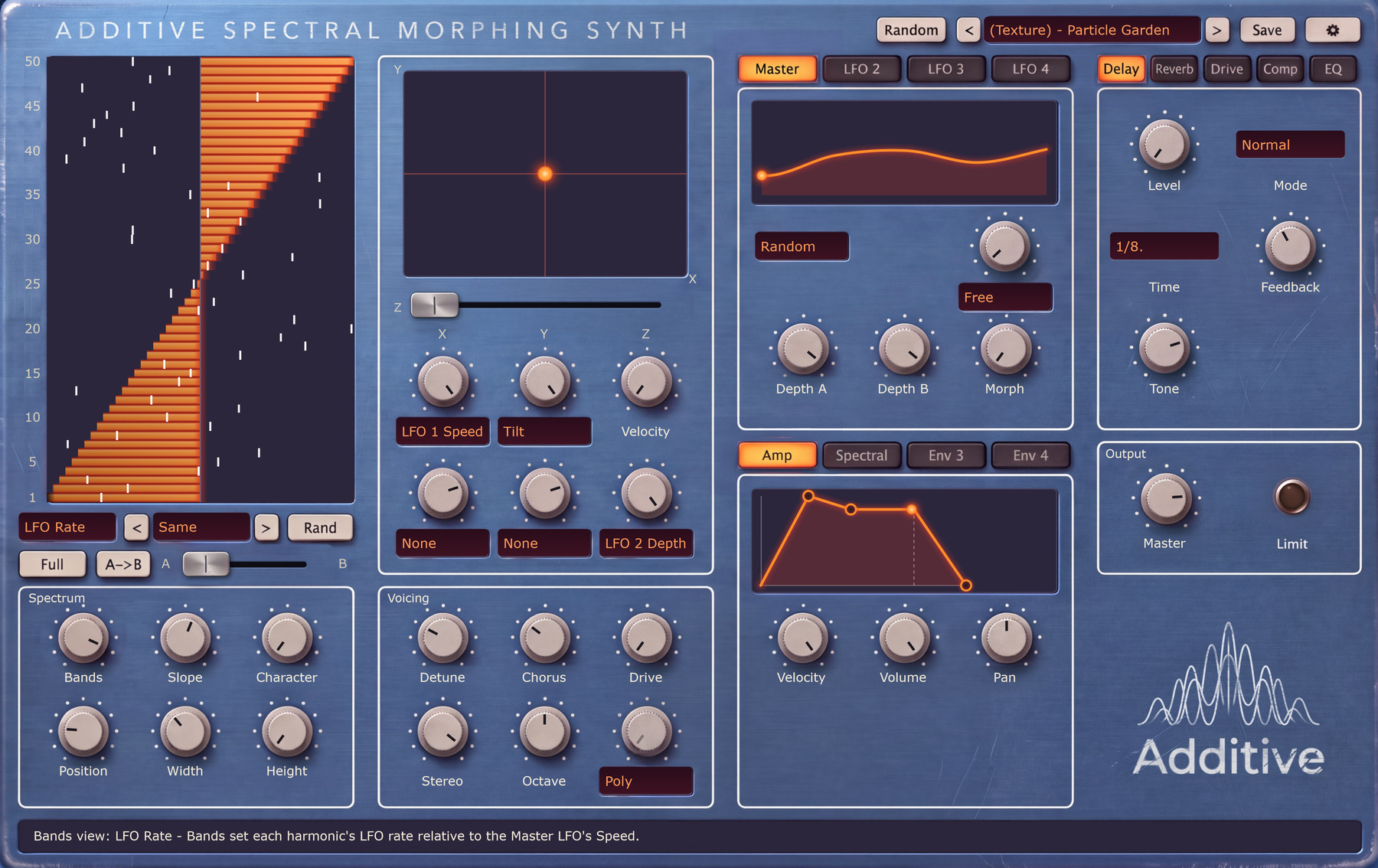Click the Chorus voicing knob
Image resolution: width=1378 pixels, height=868 pixels.
pyautogui.click(x=544, y=638)
